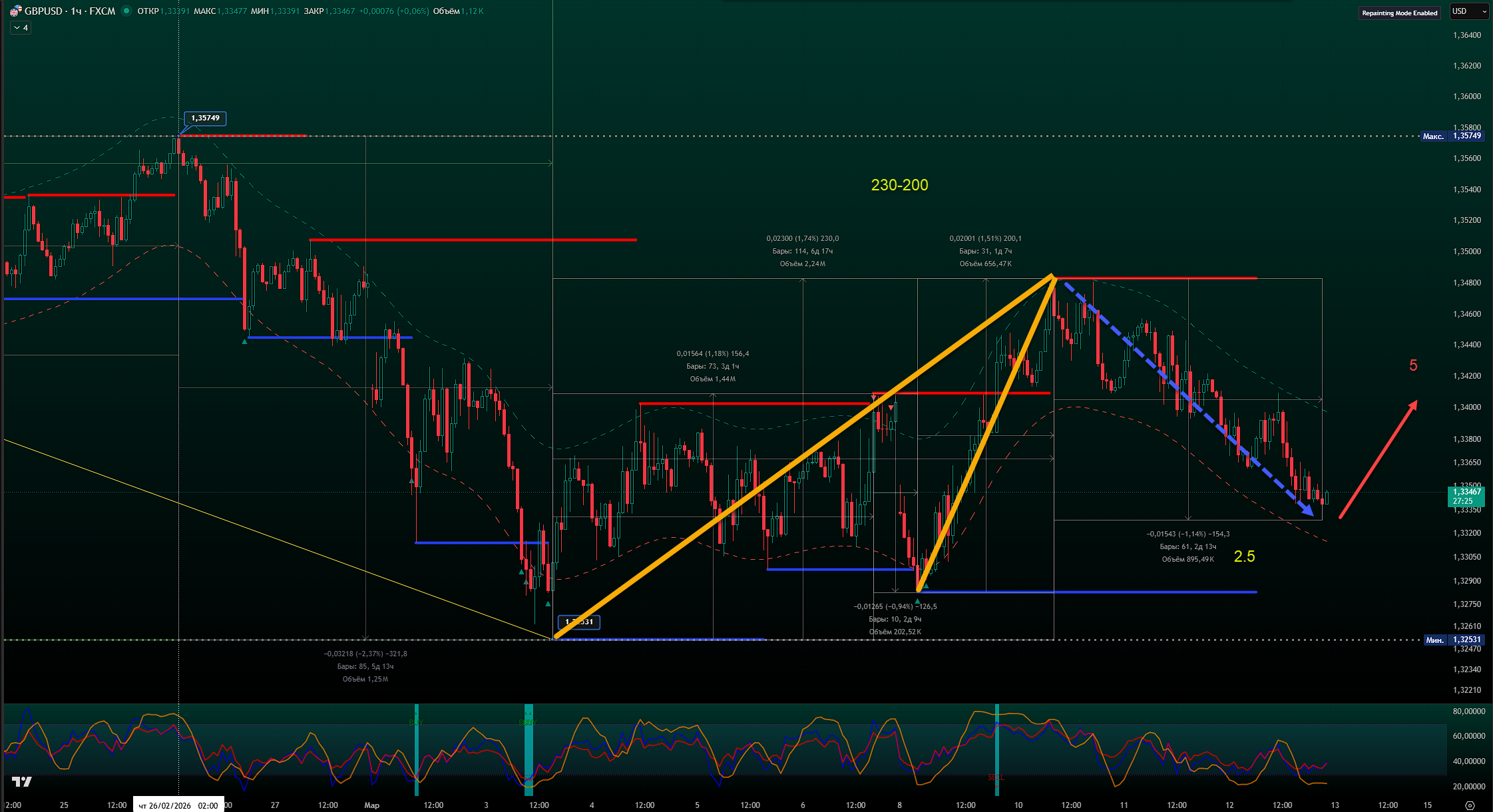Click the Макс. 1,35749 price axis label
Screen dimensions: 1493x812
point(1454,136)
